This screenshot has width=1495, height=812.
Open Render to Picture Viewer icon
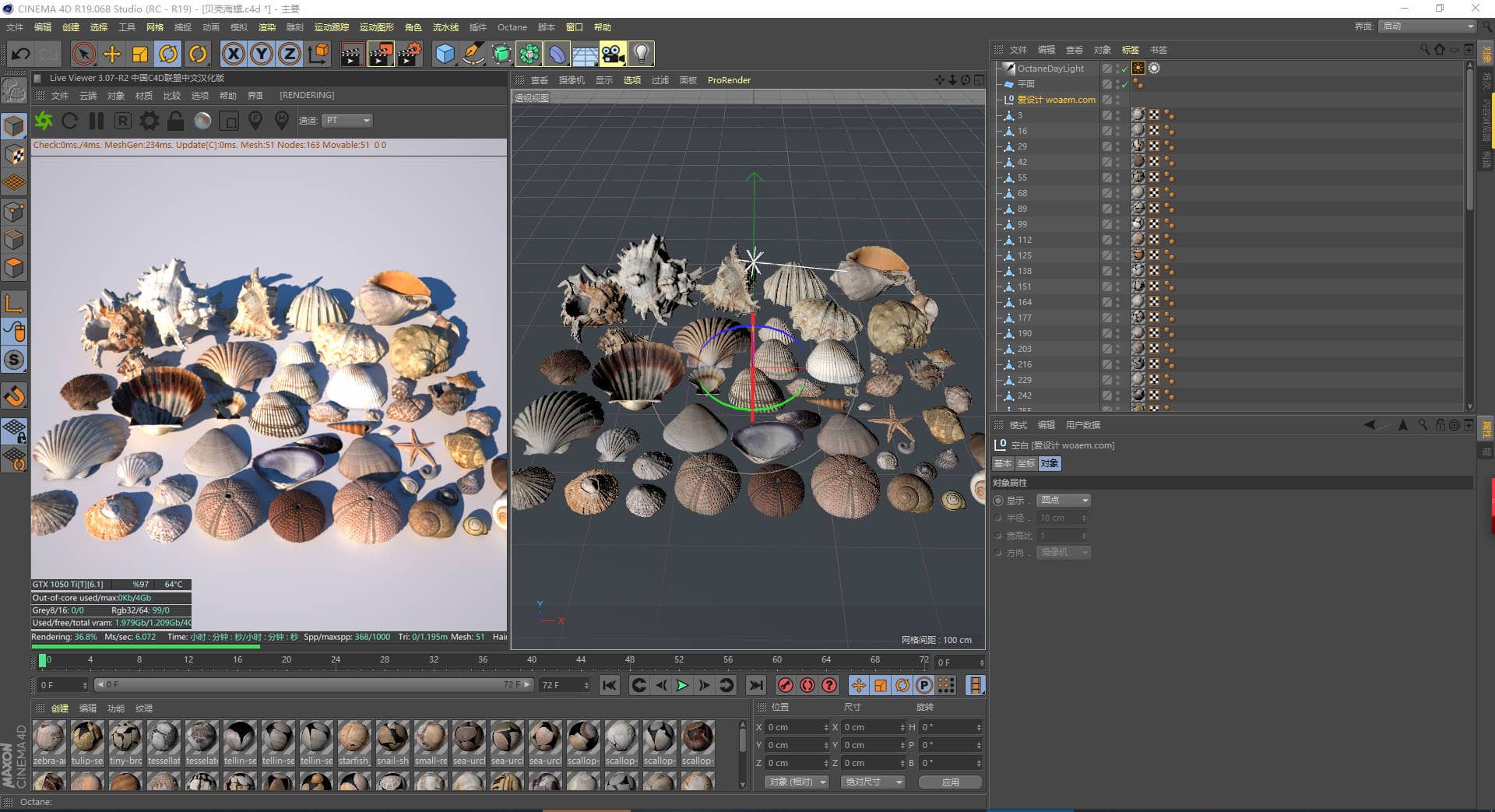click(381, 54)
